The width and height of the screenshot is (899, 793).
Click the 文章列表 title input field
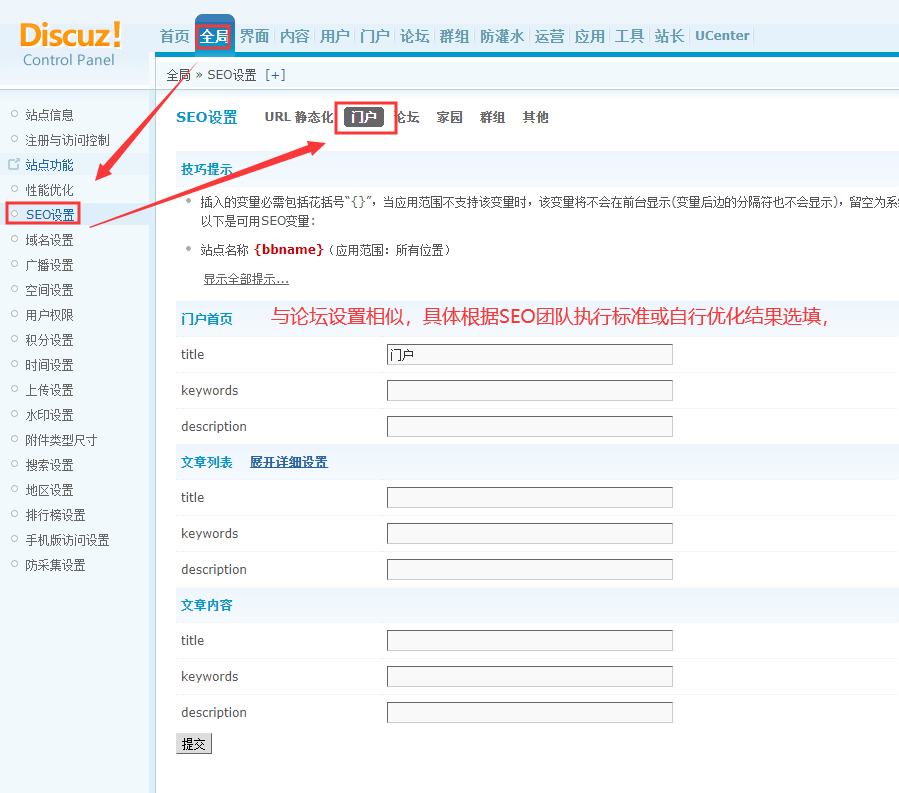530,498
